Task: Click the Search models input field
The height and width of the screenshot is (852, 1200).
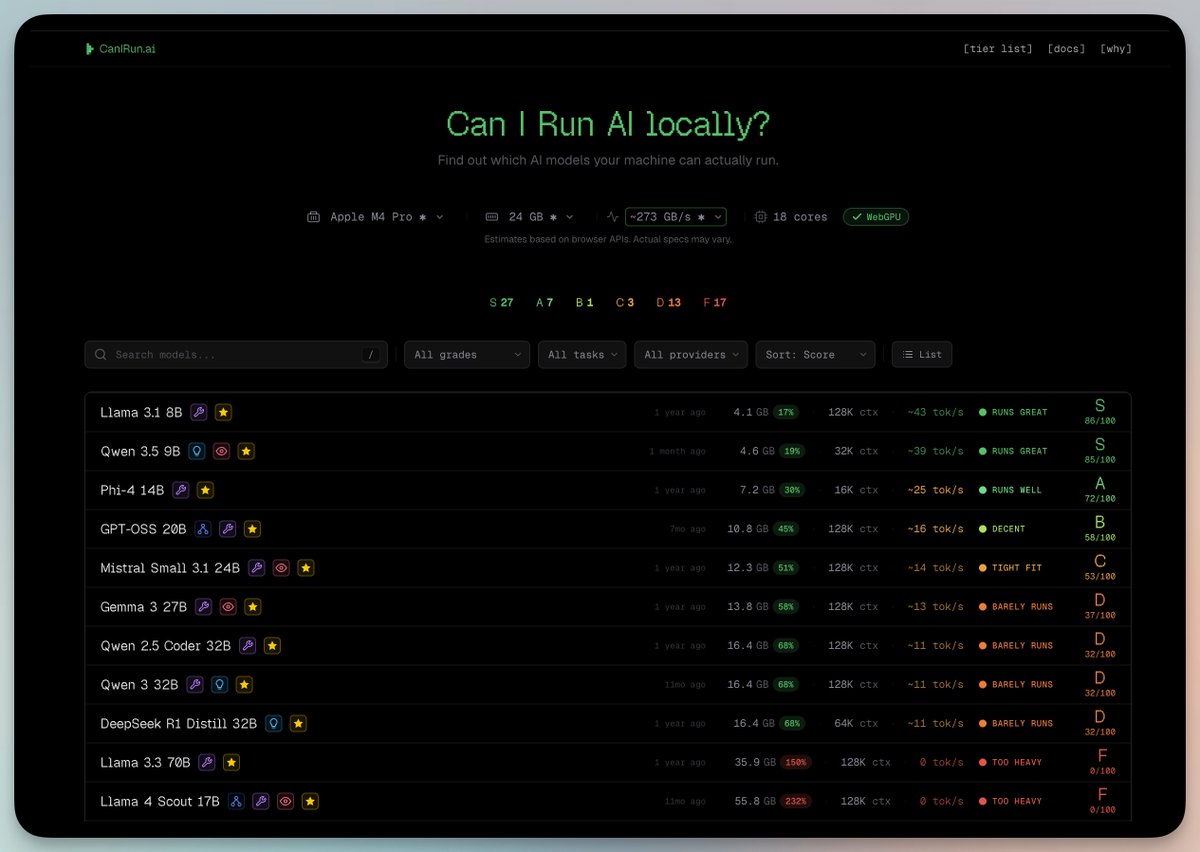Action: pos(236,355)
